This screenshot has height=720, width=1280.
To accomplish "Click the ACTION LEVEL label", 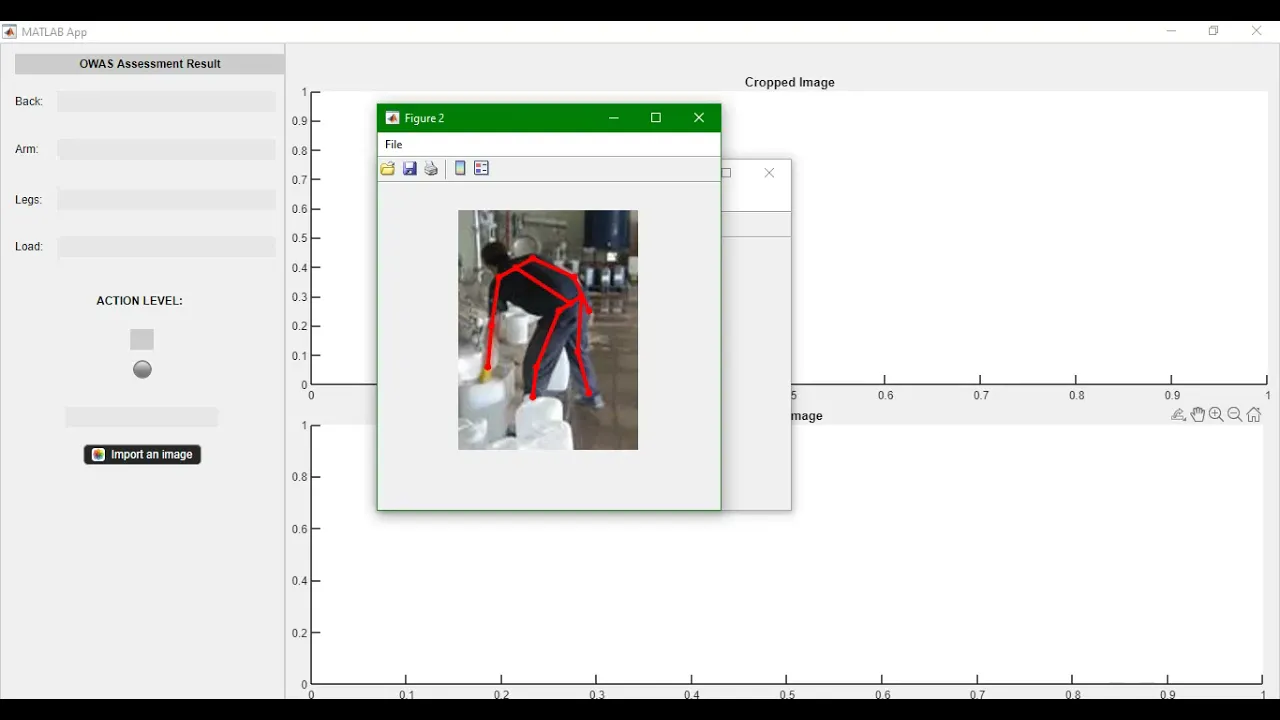I will [140, 301].
